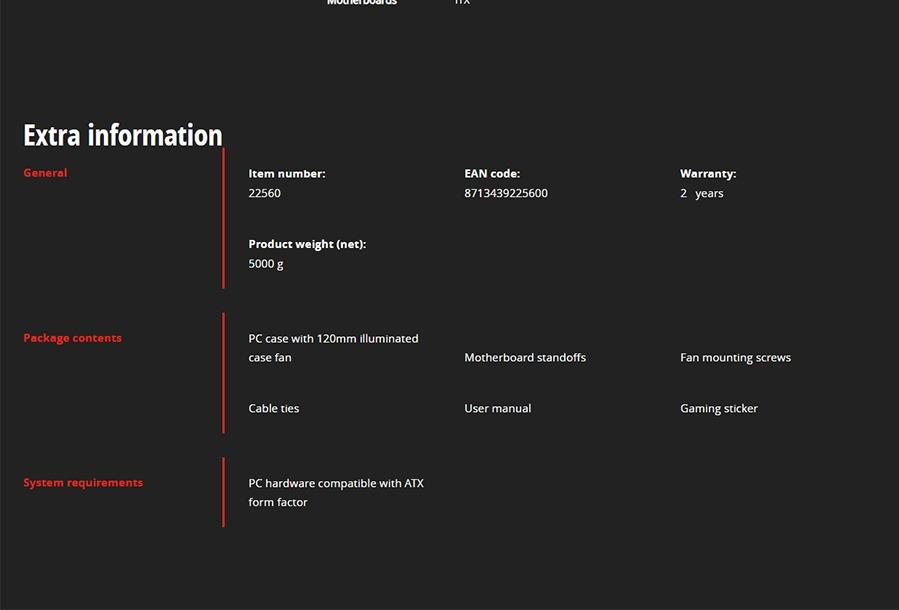
Task: Select the General section label
Action: (45, 173)
